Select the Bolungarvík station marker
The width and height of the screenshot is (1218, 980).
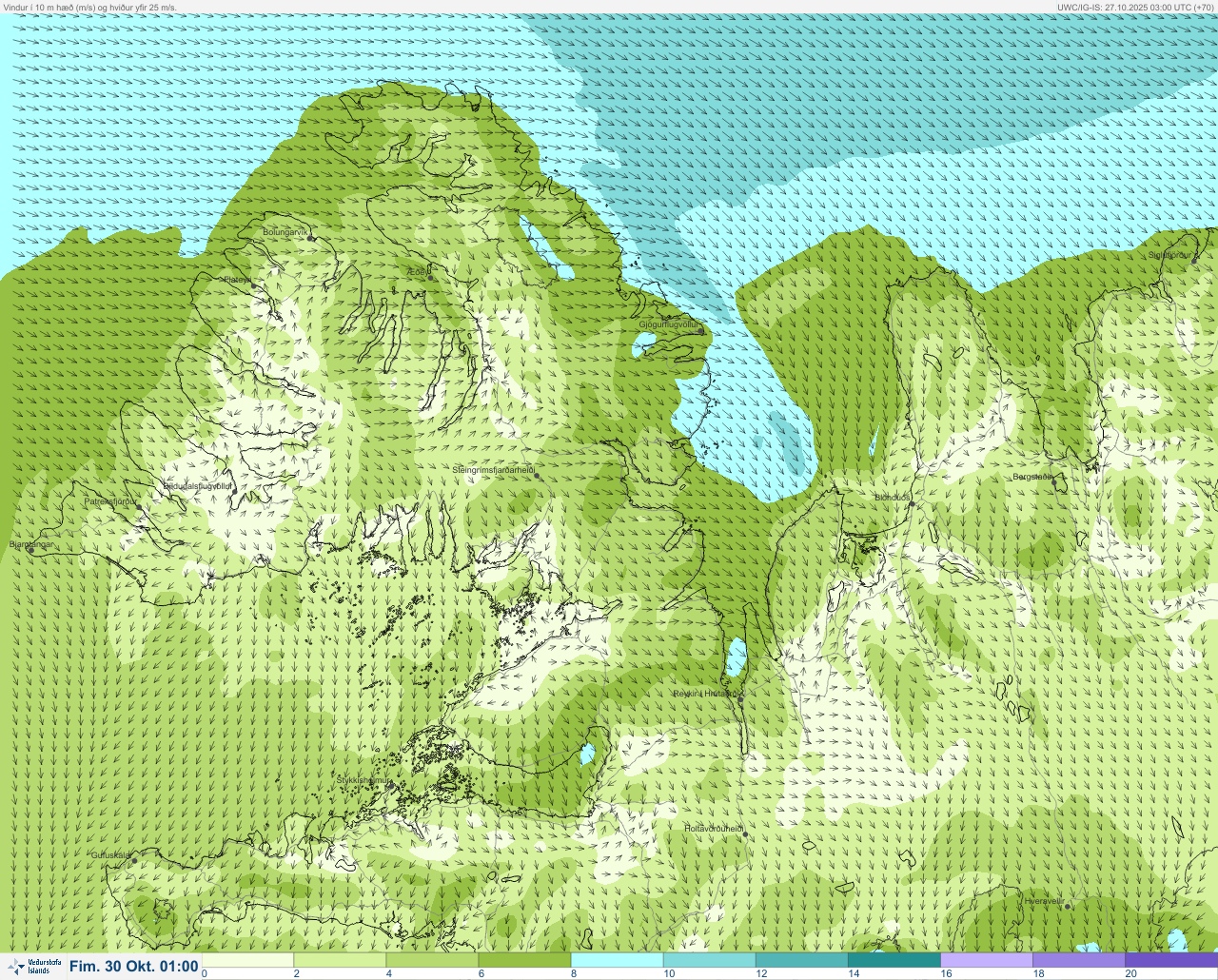311,237
